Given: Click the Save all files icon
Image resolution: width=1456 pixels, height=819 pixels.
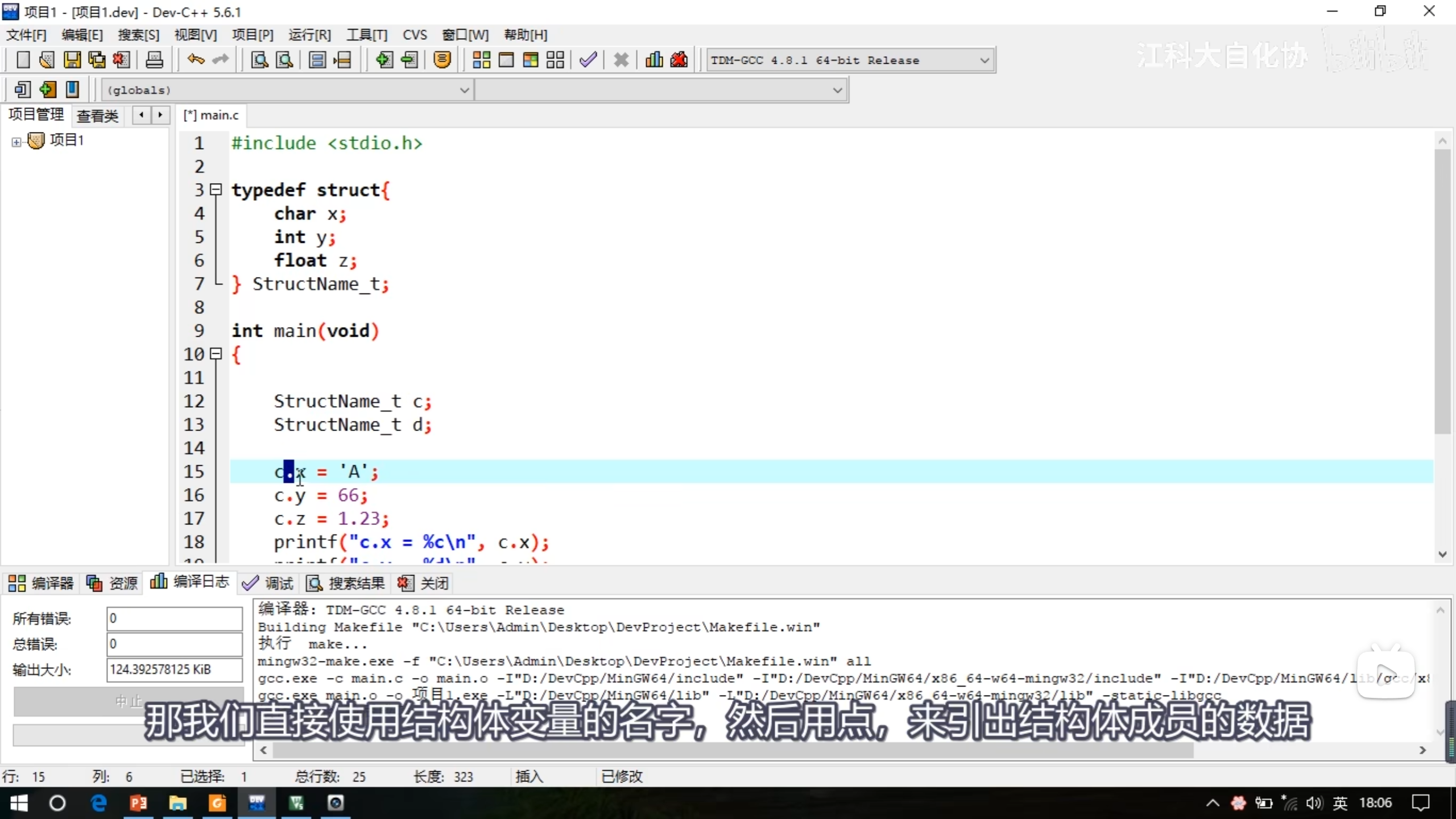Looking at the screenshot, I should pyautogui.click(x=97, y=60).
